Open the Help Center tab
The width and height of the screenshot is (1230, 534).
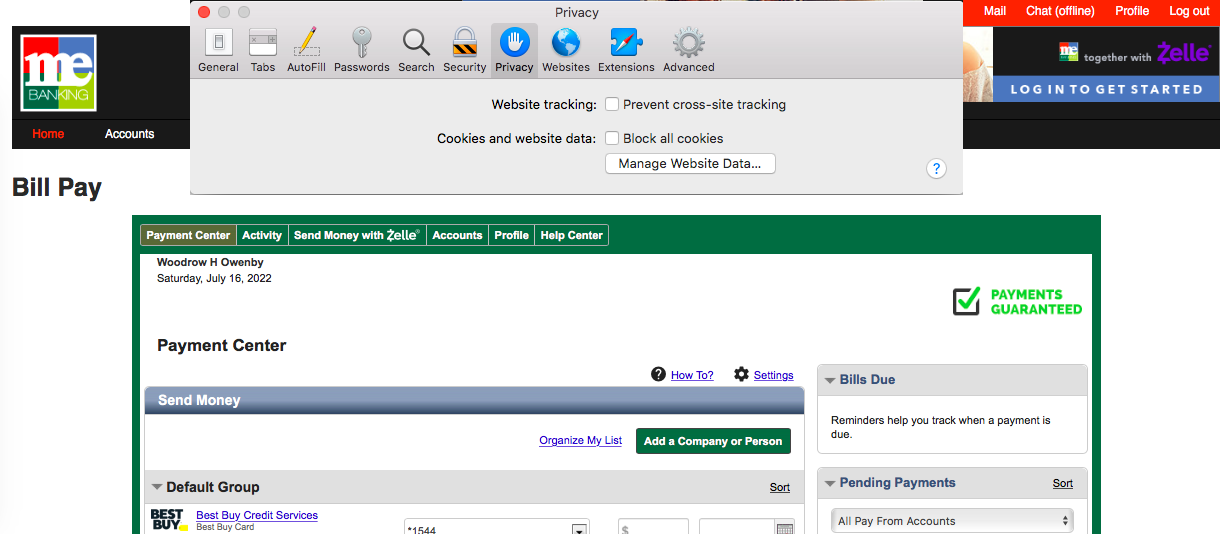(x=571, y=235)
